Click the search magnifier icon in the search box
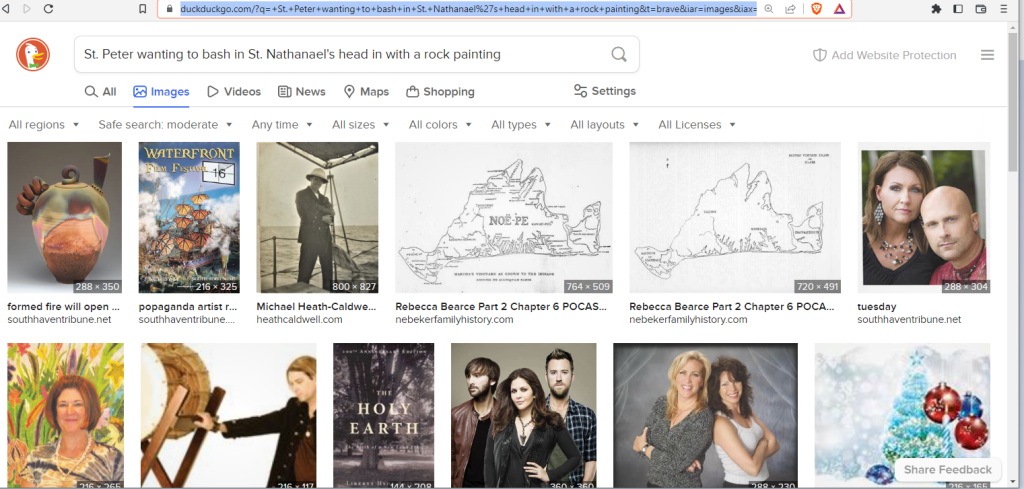1024x489 pixels. [x=619, y=55]
